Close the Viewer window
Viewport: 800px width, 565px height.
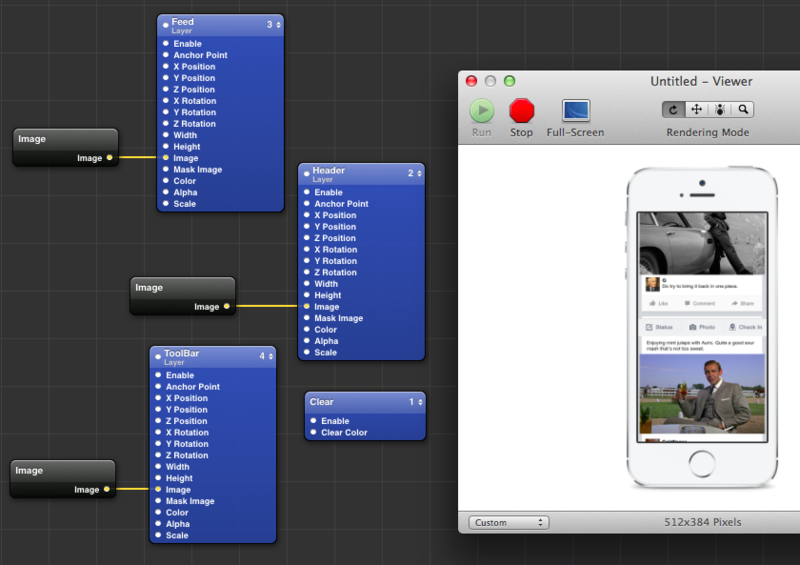click(x=471, y=81)
